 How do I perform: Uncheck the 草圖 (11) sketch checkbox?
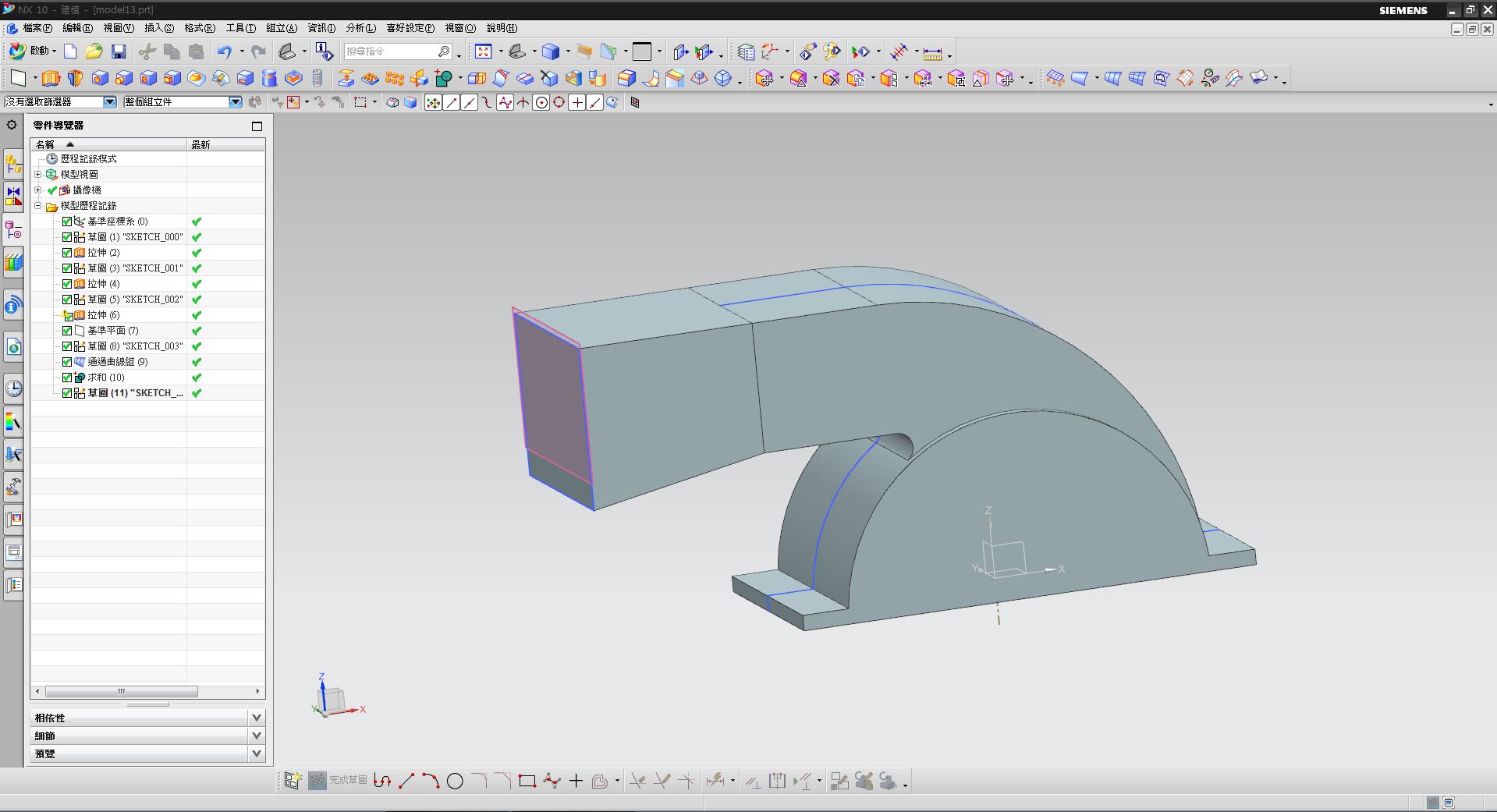pyautogui.click(x=67, y=393)
